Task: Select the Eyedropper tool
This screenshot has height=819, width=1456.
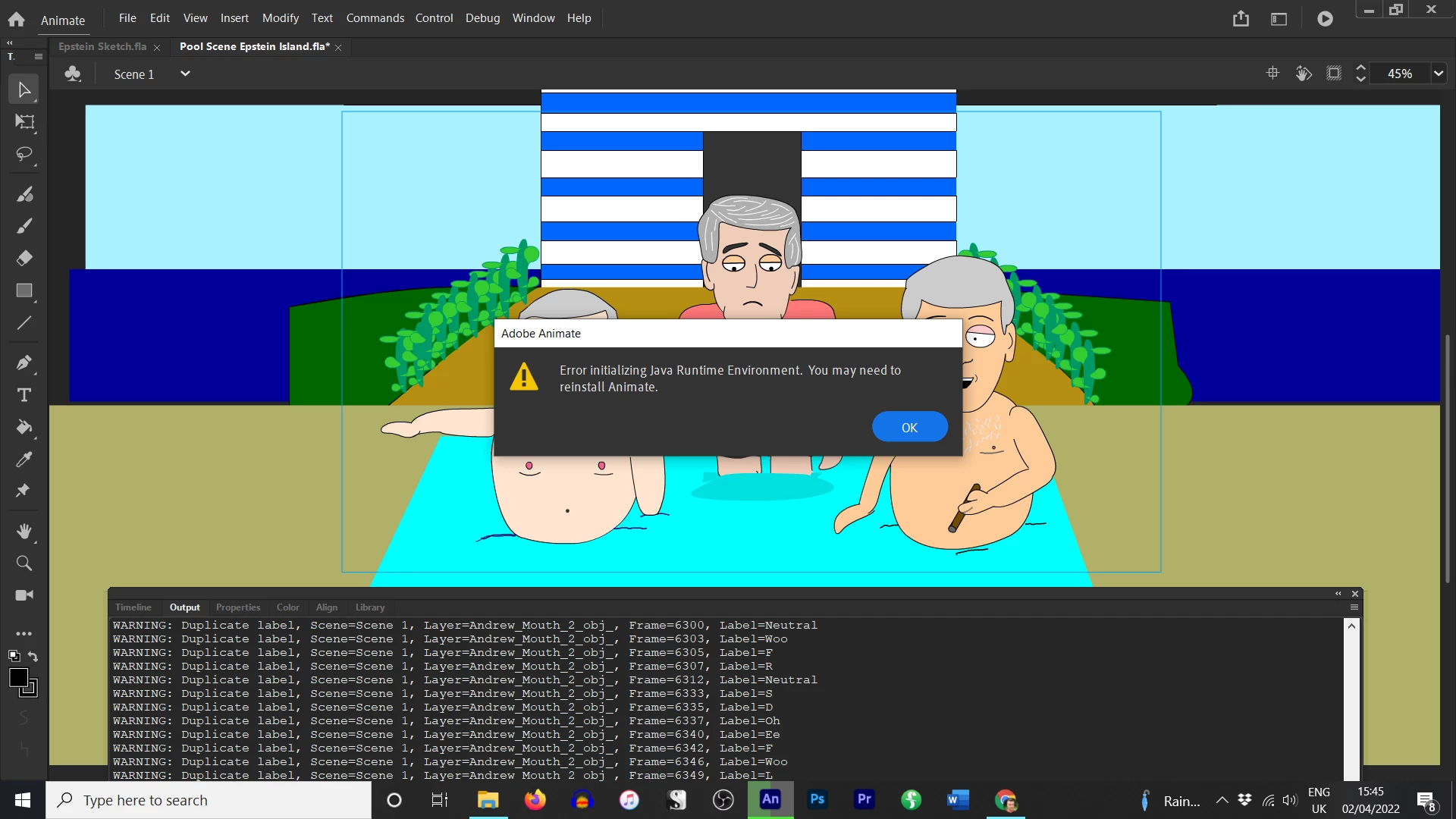Action: tap(24, 459)
